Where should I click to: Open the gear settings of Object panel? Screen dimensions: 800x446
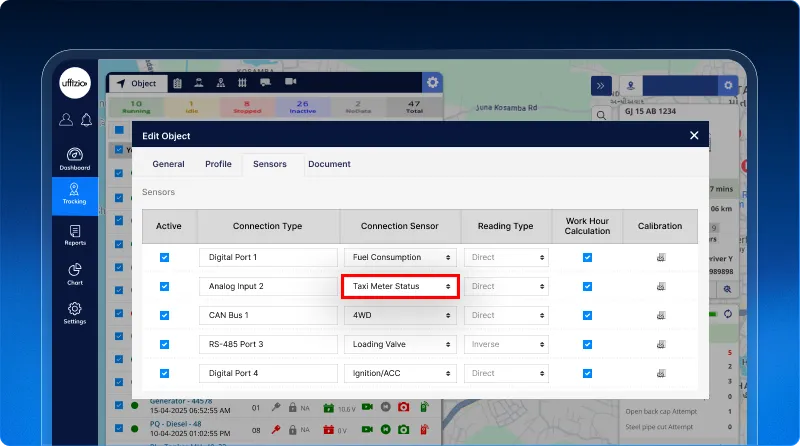point(432,82)
